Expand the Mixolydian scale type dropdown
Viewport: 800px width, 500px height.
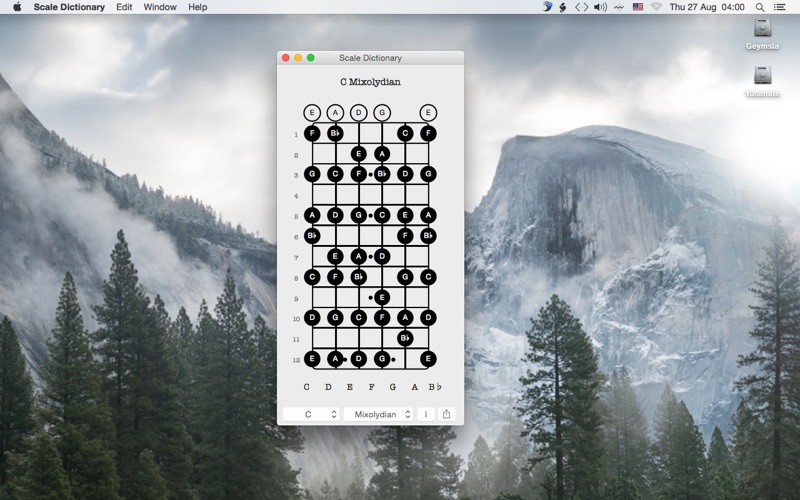(x=379, y=414)
